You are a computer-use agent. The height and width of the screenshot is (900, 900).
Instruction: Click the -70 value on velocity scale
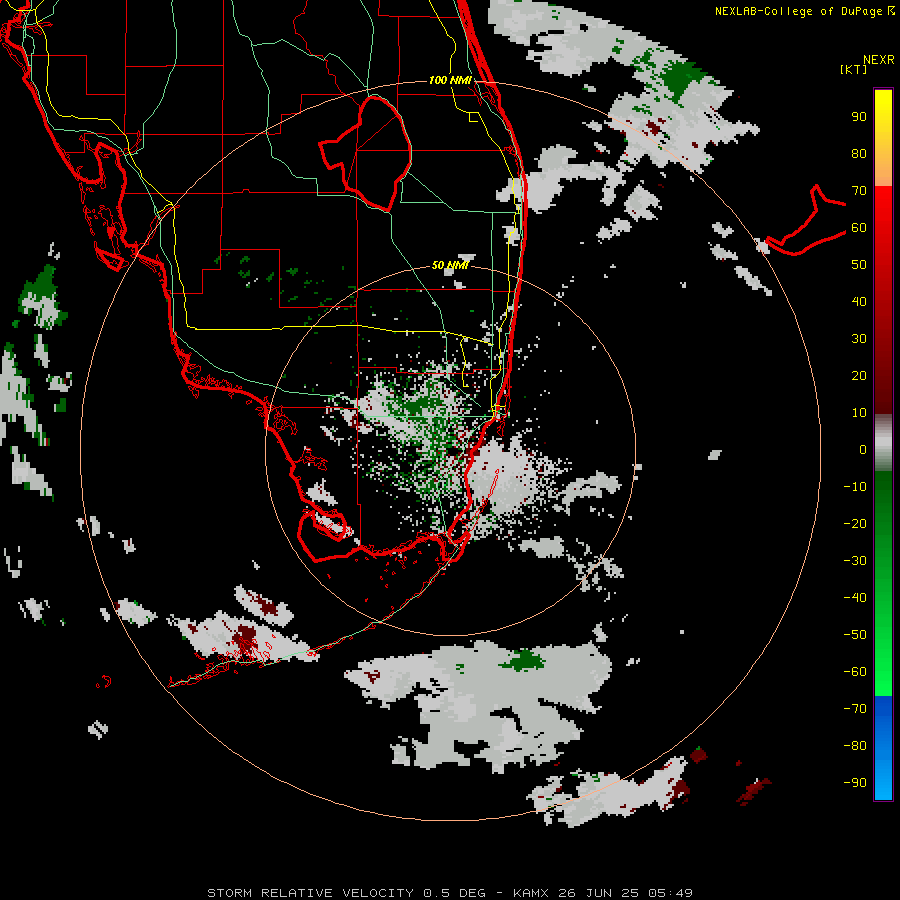tap(855, 708)
